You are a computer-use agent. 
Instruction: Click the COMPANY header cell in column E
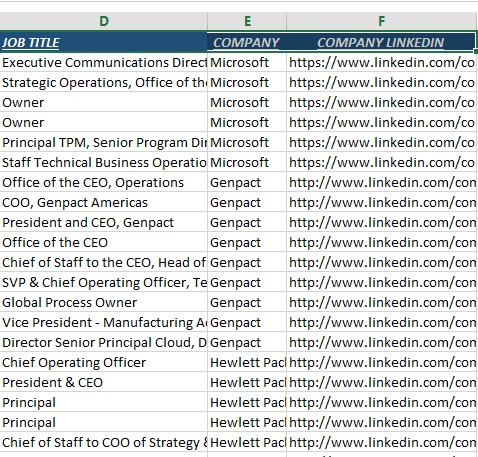(247, 42)
